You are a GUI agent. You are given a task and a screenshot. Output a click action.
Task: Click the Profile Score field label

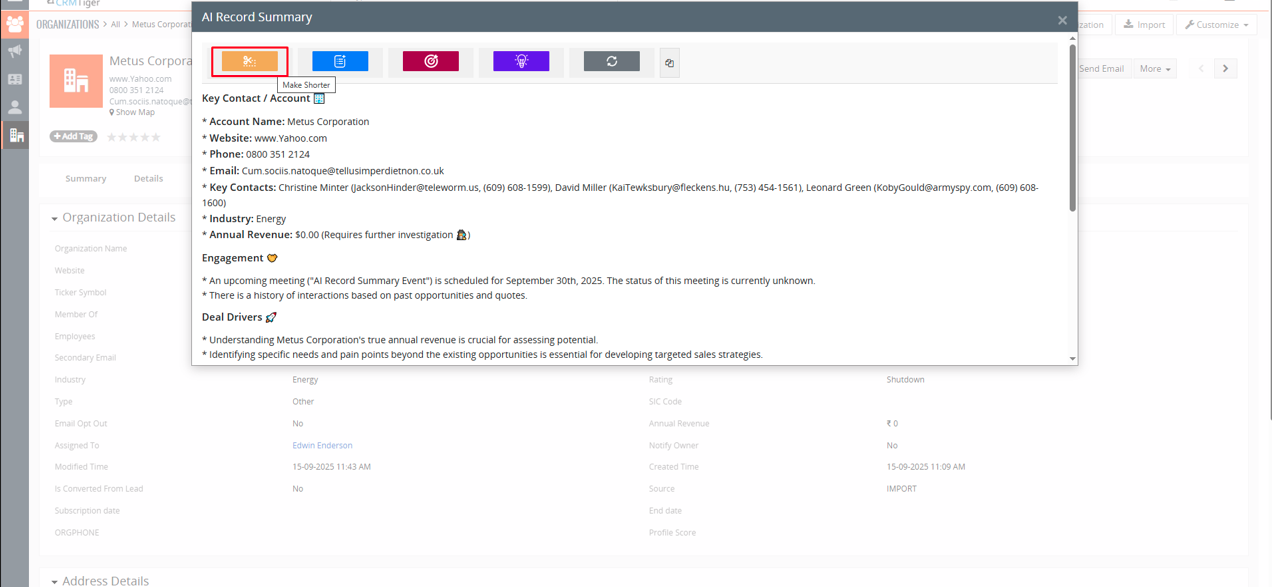point(672,533)
